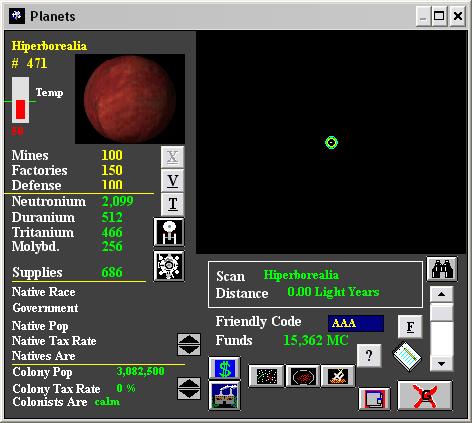The height and width of the screenshot is (423, 472).
Task: Open the dollar sign tax button
Action: click(224, 368)
